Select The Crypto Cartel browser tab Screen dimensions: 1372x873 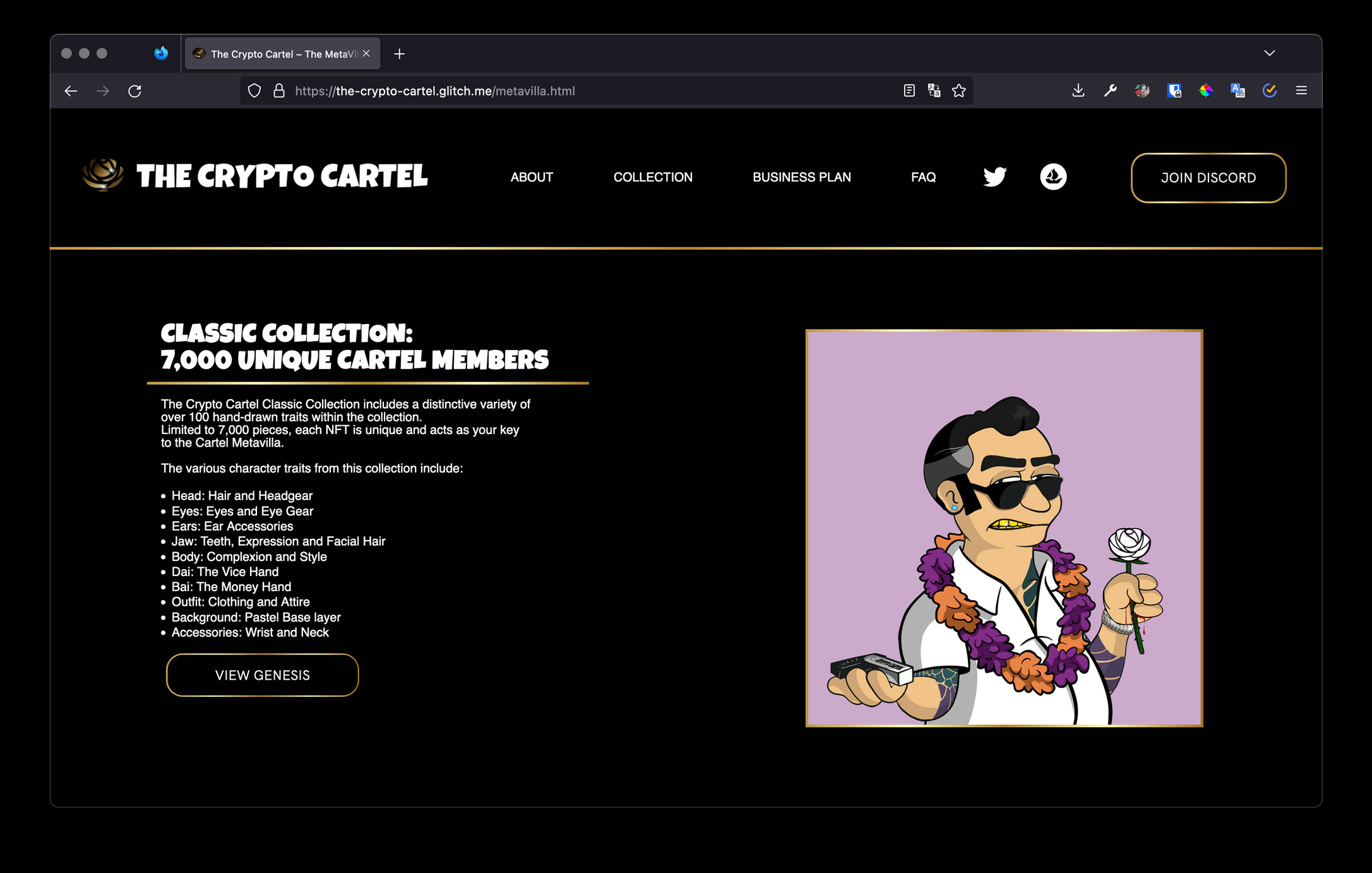pyautogui.click(x=278, y=54)
